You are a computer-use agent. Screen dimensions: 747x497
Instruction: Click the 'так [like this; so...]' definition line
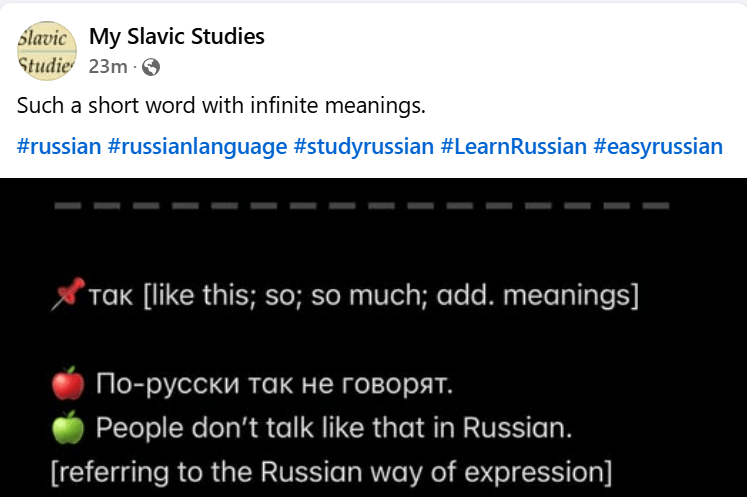point(364,297)
